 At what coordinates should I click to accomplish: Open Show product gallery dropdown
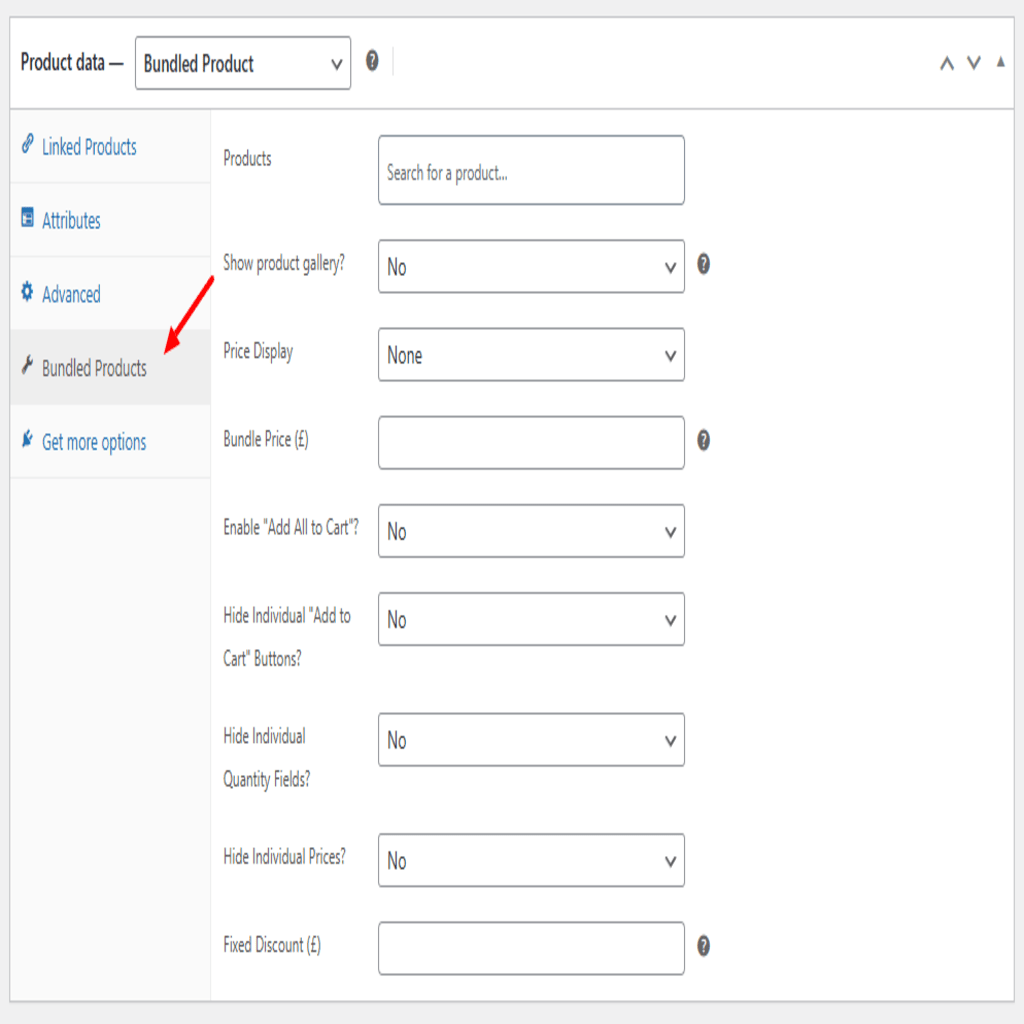pos(532,266)
